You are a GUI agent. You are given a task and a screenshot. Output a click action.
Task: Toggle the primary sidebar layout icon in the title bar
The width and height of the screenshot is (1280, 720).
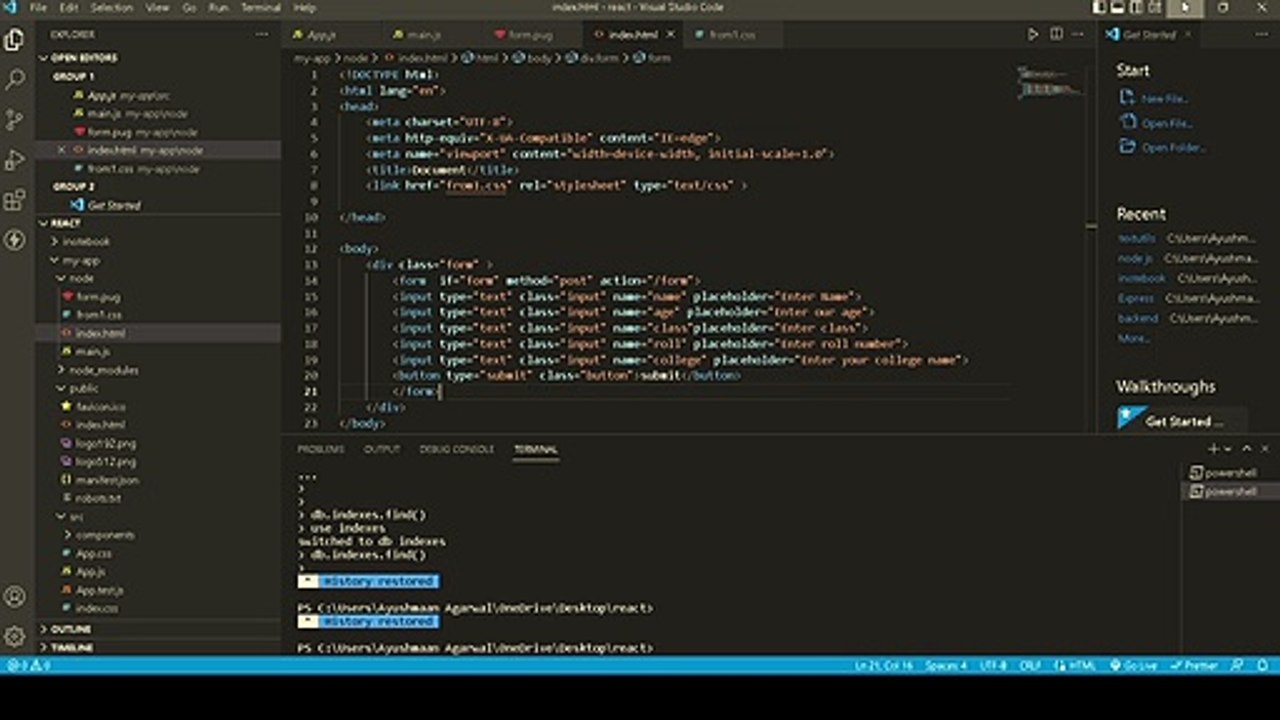(1098, 7)
